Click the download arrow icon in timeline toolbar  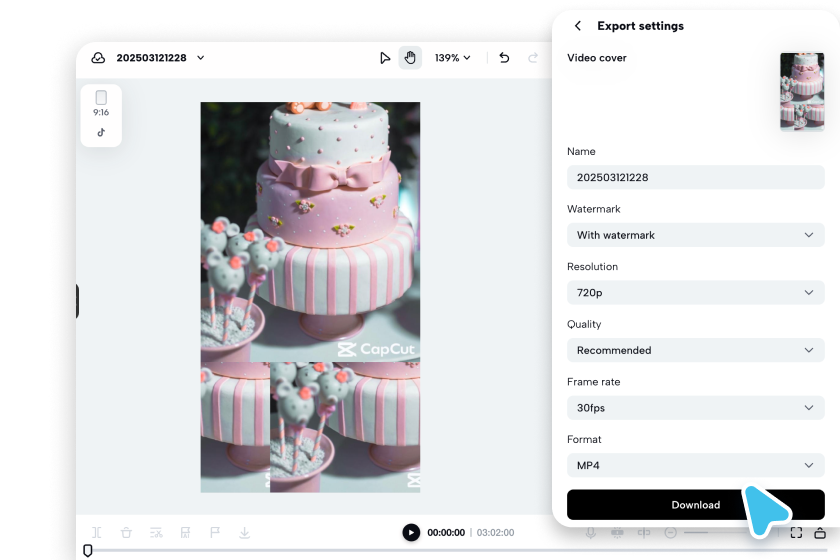pyautogui.click(x=244, y=533)
